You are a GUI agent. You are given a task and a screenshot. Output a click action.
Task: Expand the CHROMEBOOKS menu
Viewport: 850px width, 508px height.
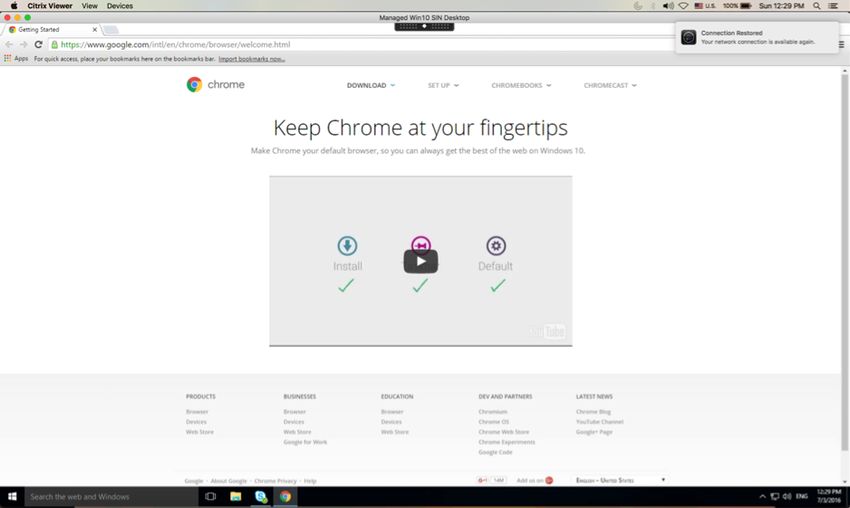tap(521, 85)
